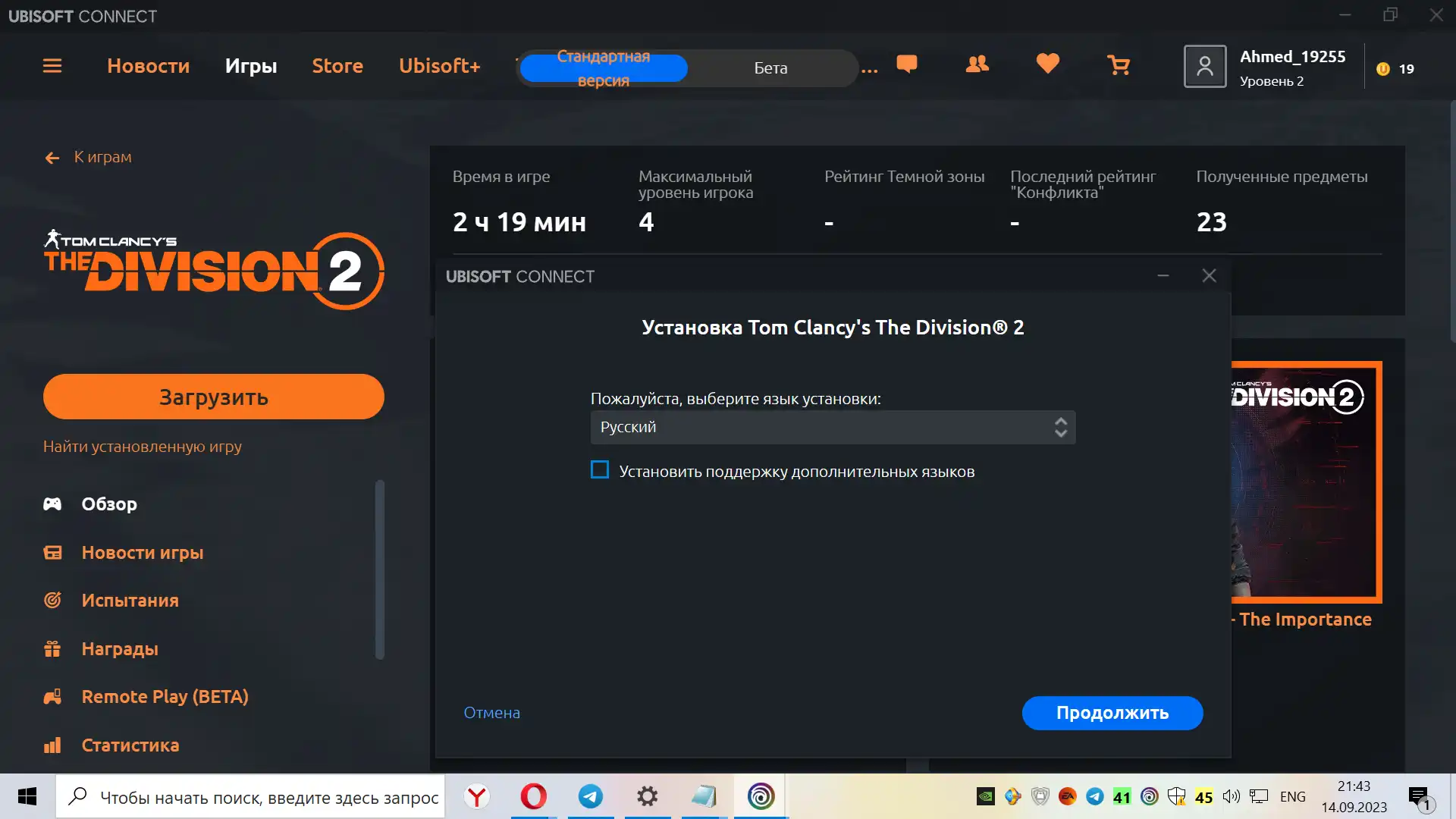
Task: Click EA app tray icon
Action: pyautogui.click(x=1067, y=796)
